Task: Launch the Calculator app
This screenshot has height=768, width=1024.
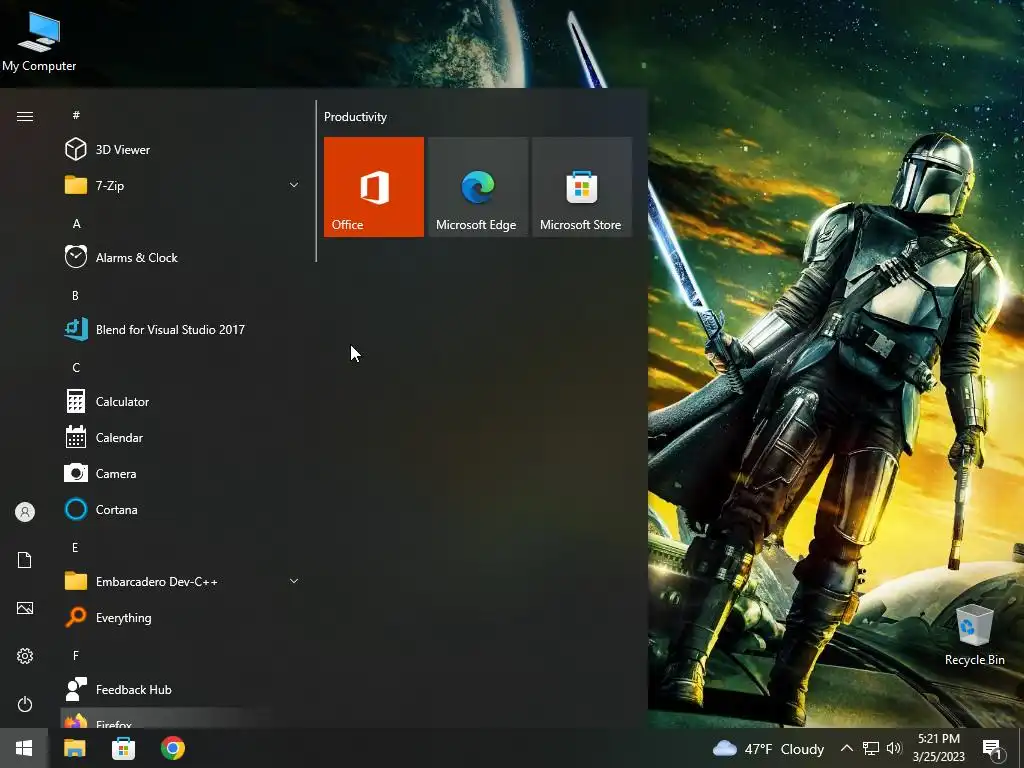Action: [182, 402]
